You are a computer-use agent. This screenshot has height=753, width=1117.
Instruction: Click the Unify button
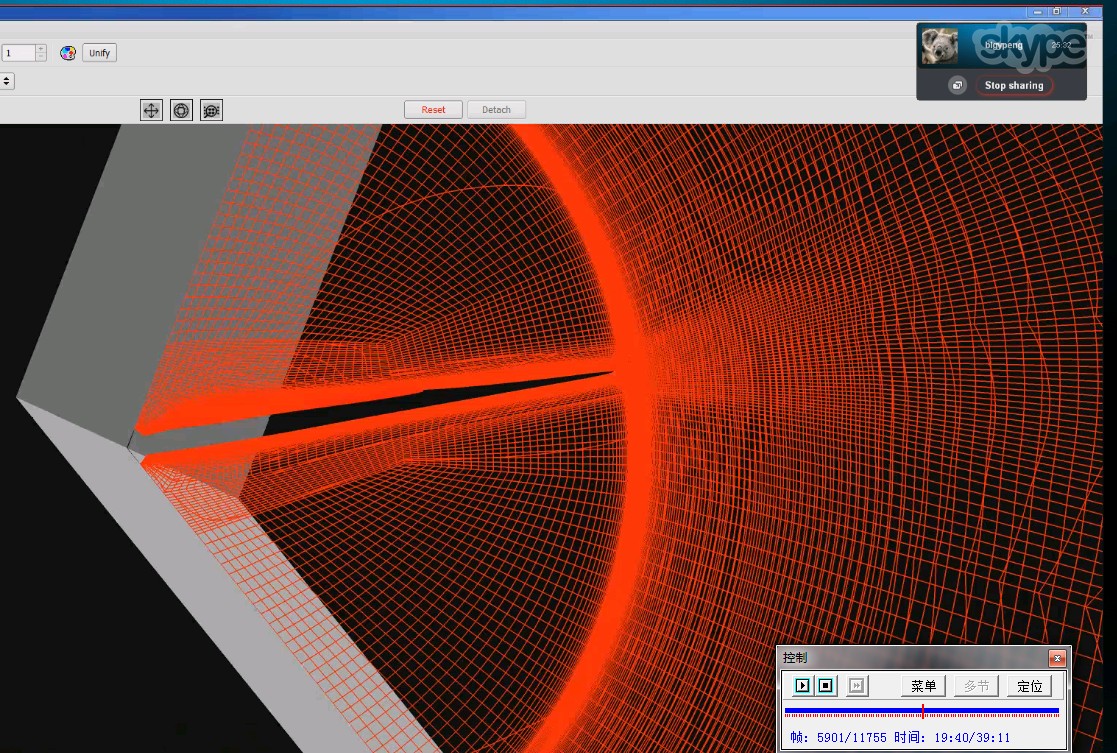coord(99,53)
